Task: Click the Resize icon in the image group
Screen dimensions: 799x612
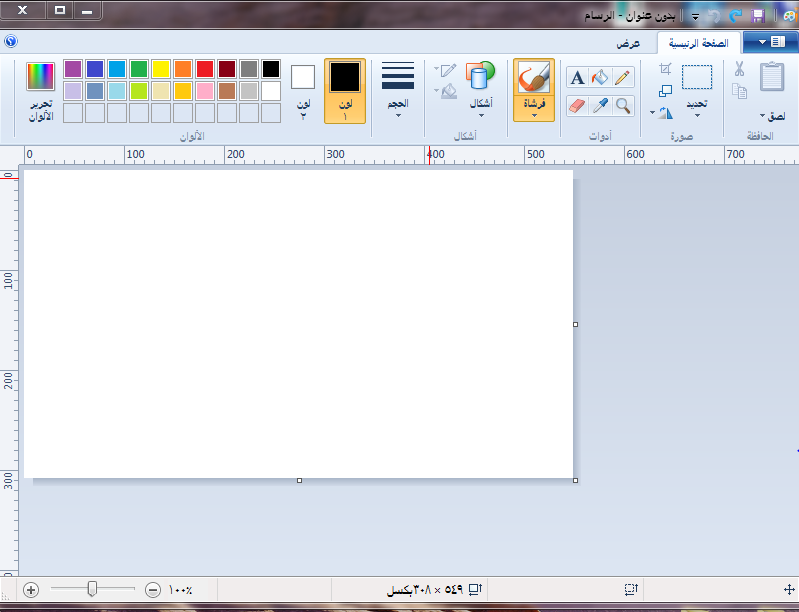Action: (666, 91)
